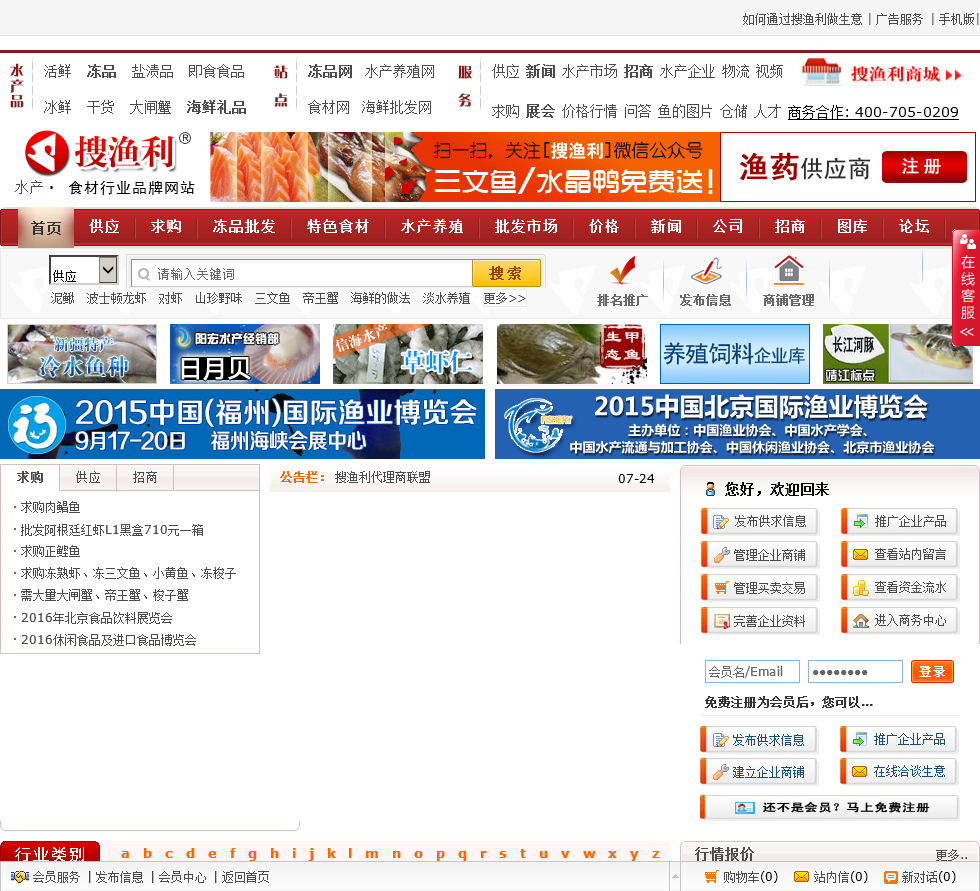Open 完善企业资料 document button

pyautogui.click(x=760, y=621)
